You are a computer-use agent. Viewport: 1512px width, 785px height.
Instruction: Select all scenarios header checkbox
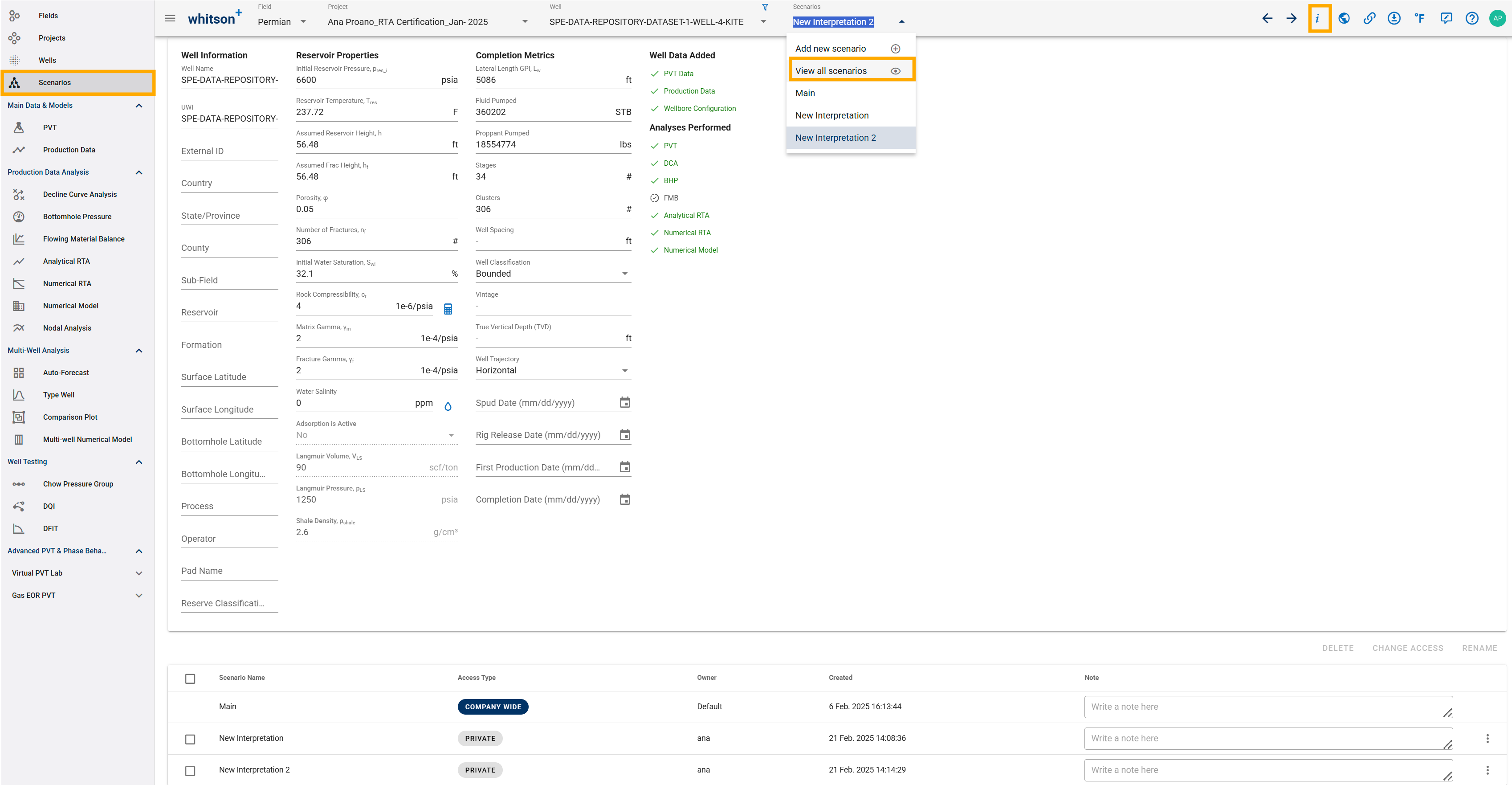click(x=190, y=679)
